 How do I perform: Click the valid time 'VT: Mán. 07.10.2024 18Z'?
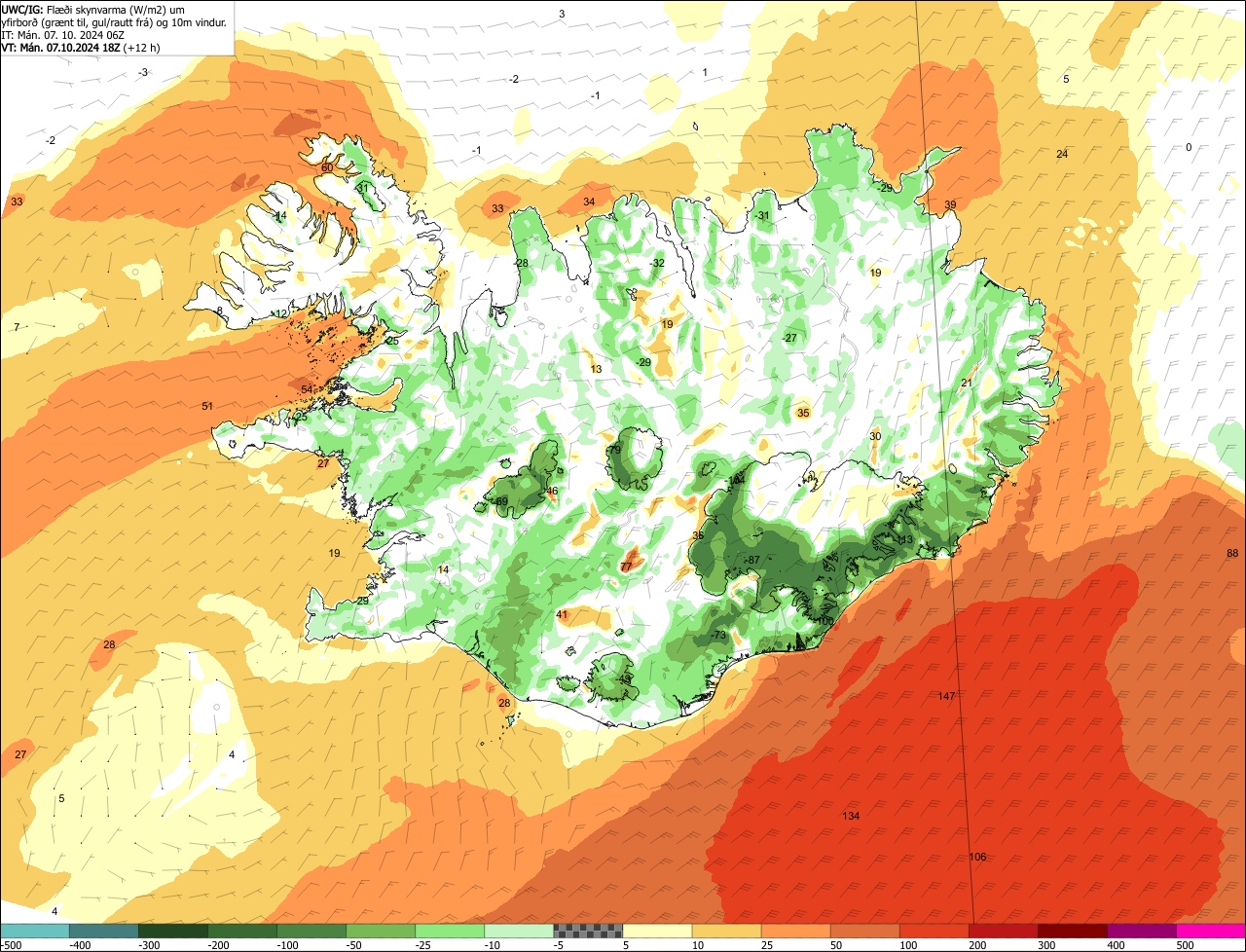[x=61, y=48]
